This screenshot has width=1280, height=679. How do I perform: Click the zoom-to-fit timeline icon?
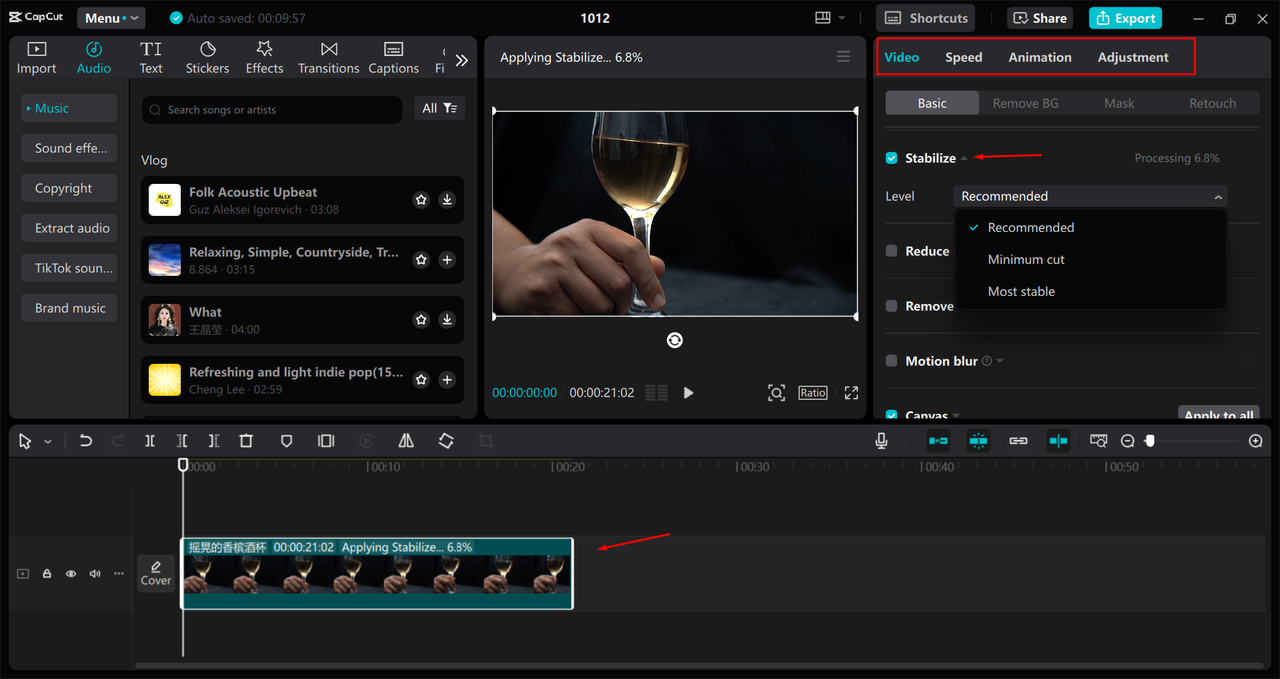[1099, 441]
